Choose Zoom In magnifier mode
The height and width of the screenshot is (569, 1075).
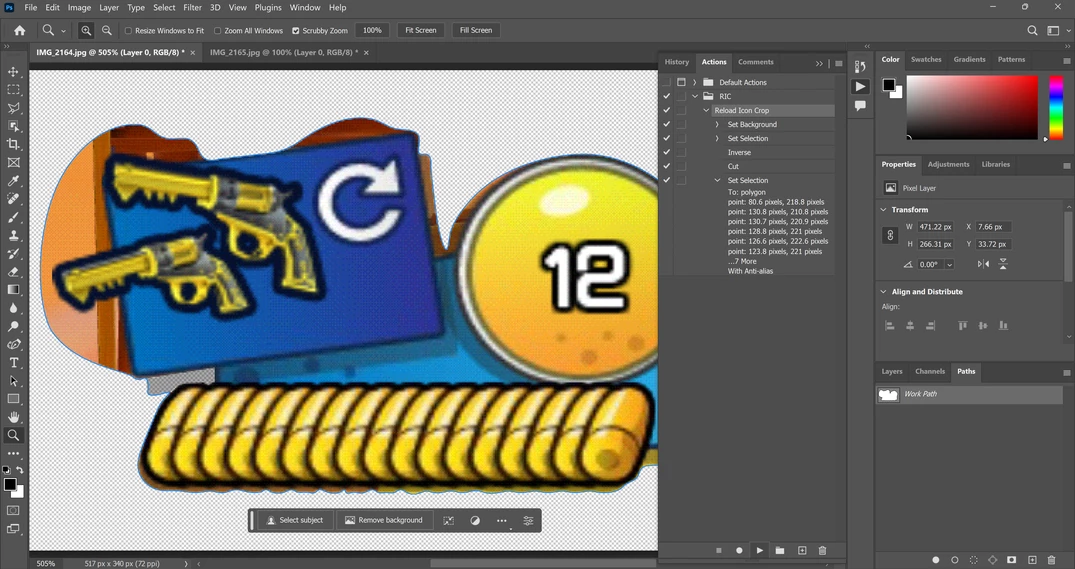(86, 30)
